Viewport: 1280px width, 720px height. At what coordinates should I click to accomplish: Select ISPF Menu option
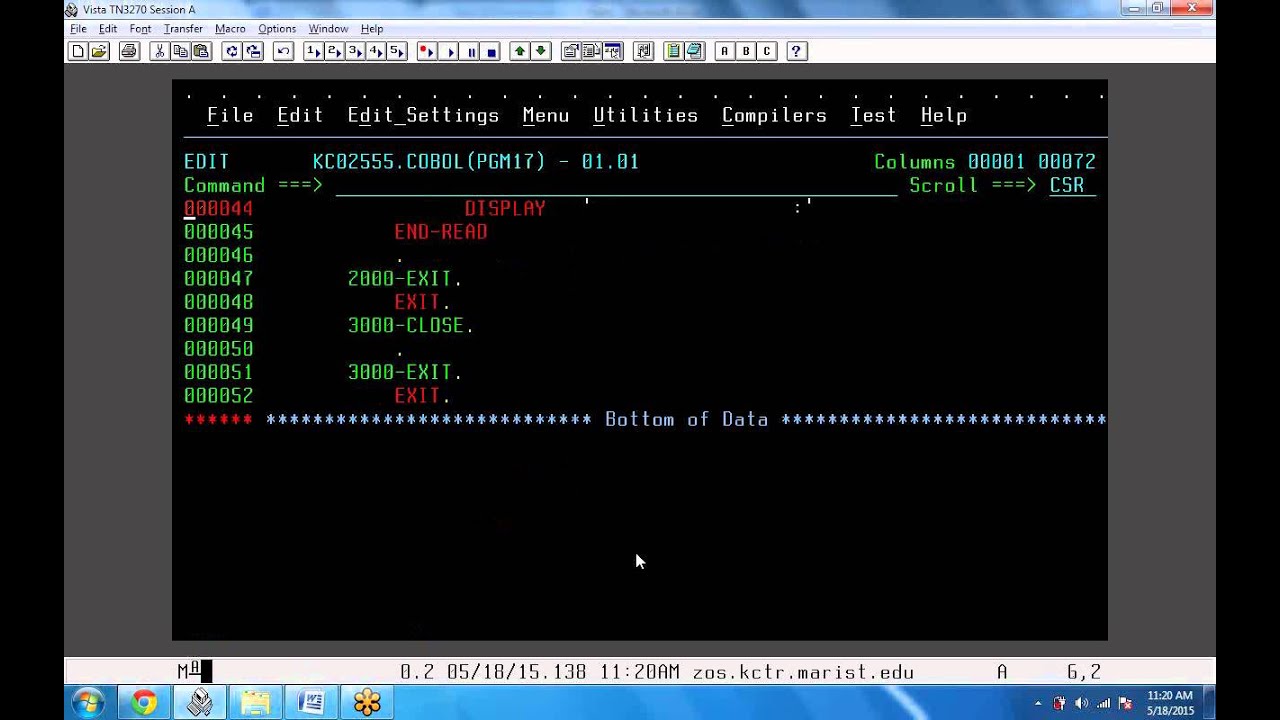(546, 116)
